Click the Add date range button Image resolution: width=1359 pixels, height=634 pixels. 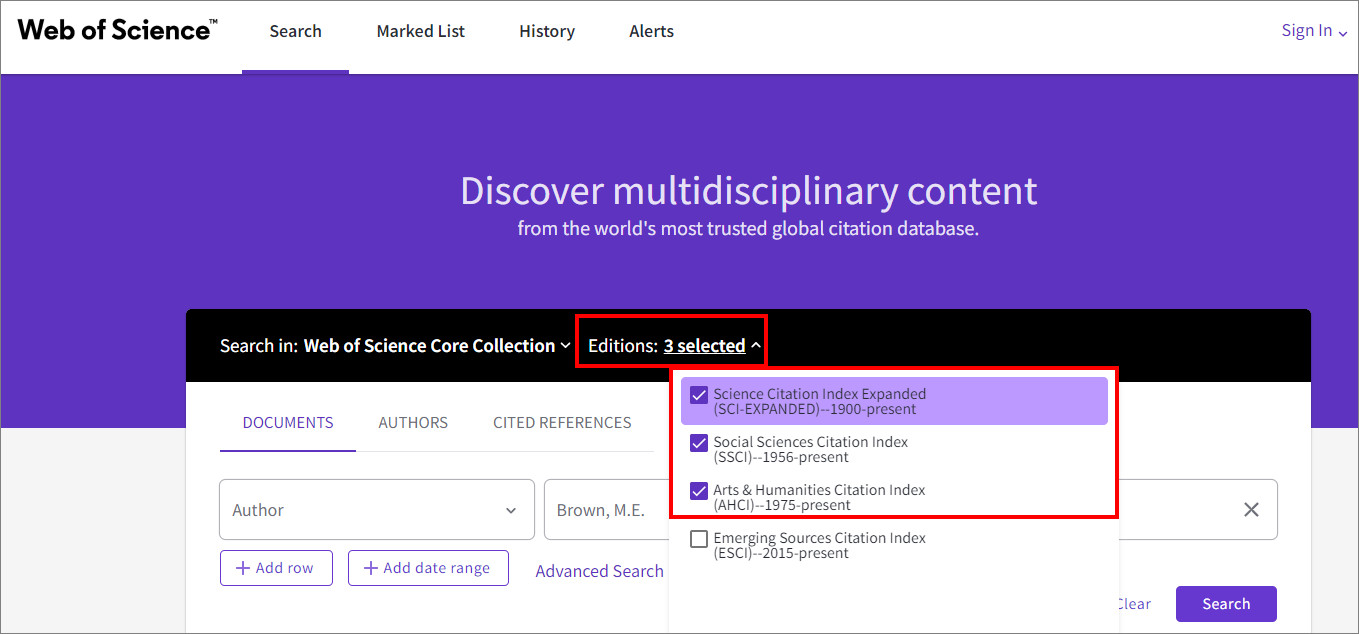point(428,568)
